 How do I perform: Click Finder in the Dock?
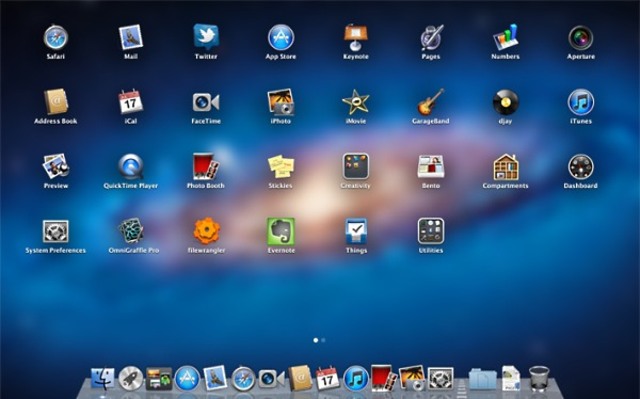102,379
